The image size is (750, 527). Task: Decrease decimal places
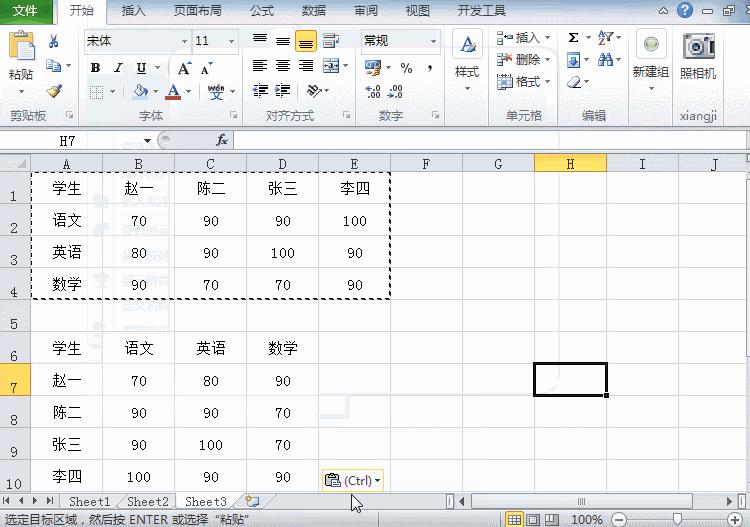[x=395, y=91]
